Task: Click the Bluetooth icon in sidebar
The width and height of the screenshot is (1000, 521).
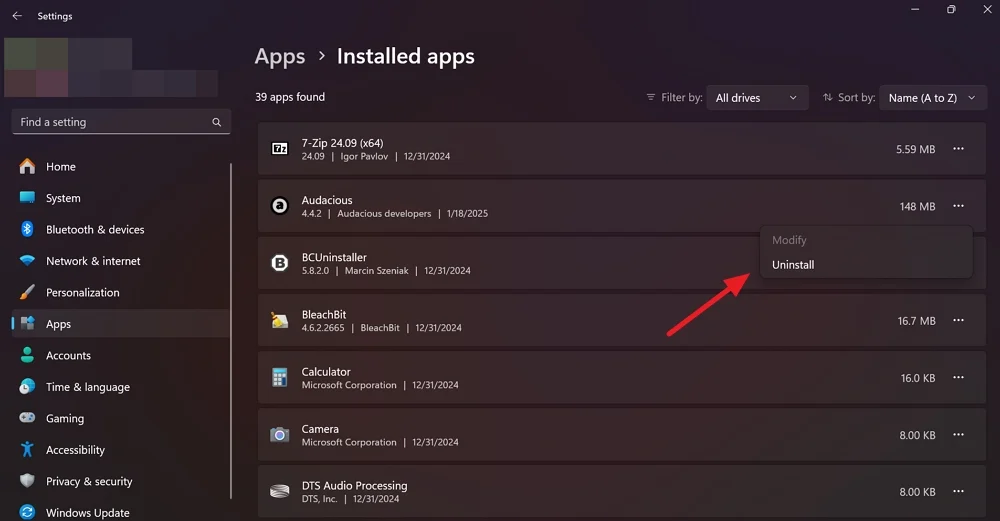Action: click(x=27, y=229)
